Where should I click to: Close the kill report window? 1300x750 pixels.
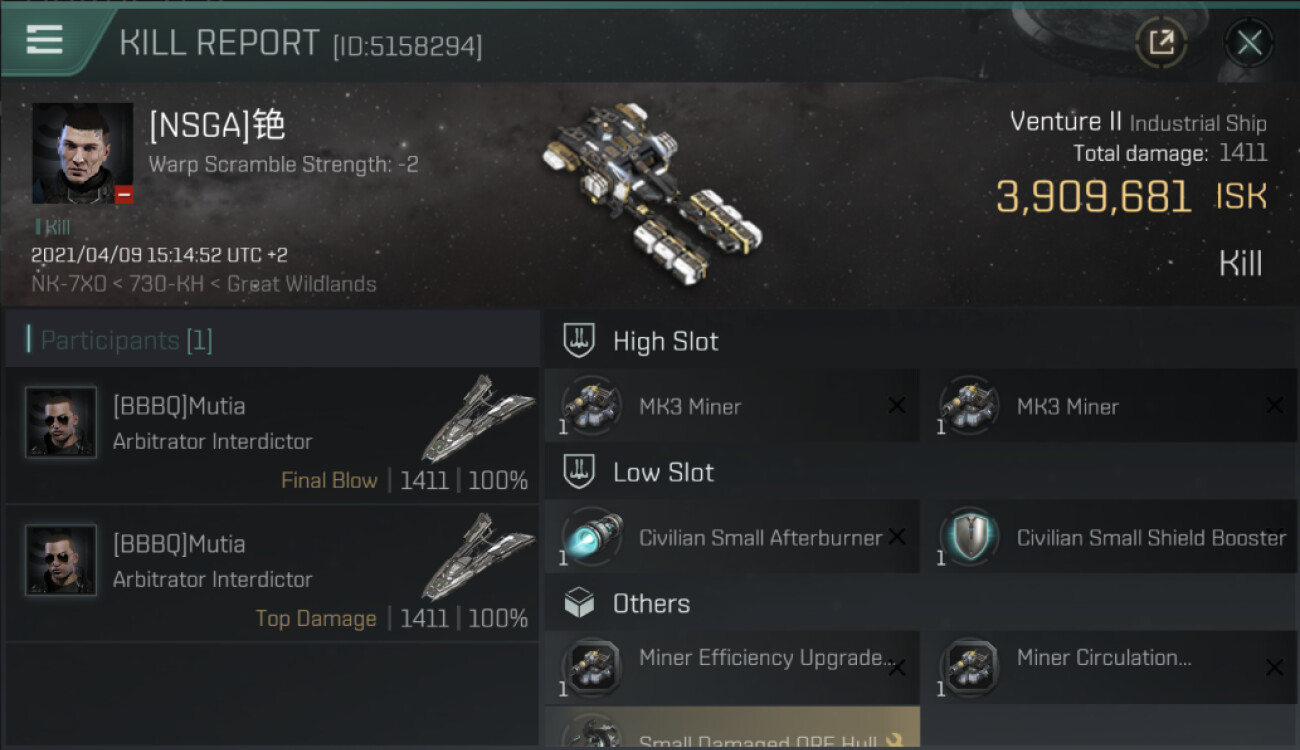(x=1249, y=42)
